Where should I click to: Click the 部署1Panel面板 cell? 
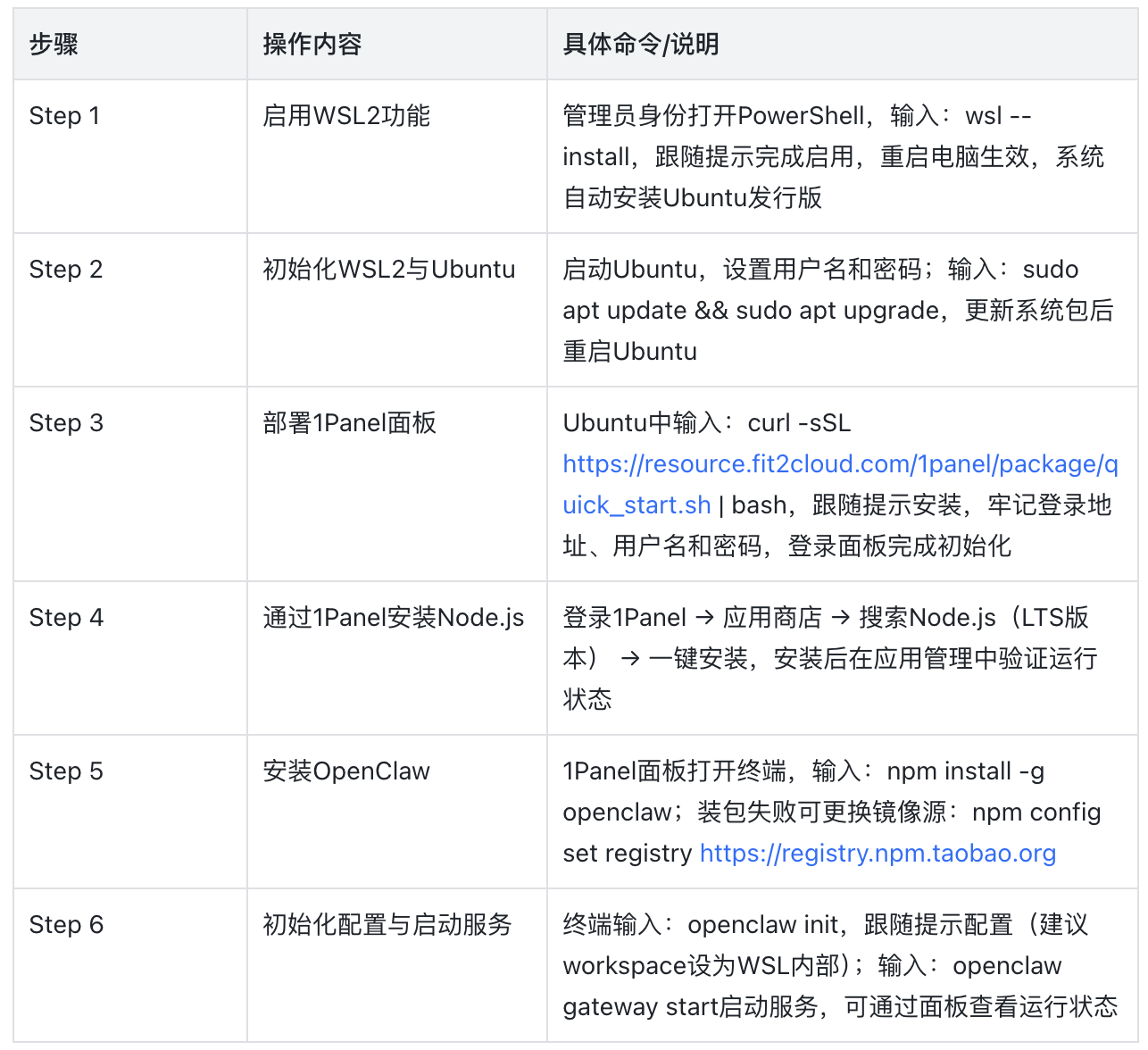[349, 423]
